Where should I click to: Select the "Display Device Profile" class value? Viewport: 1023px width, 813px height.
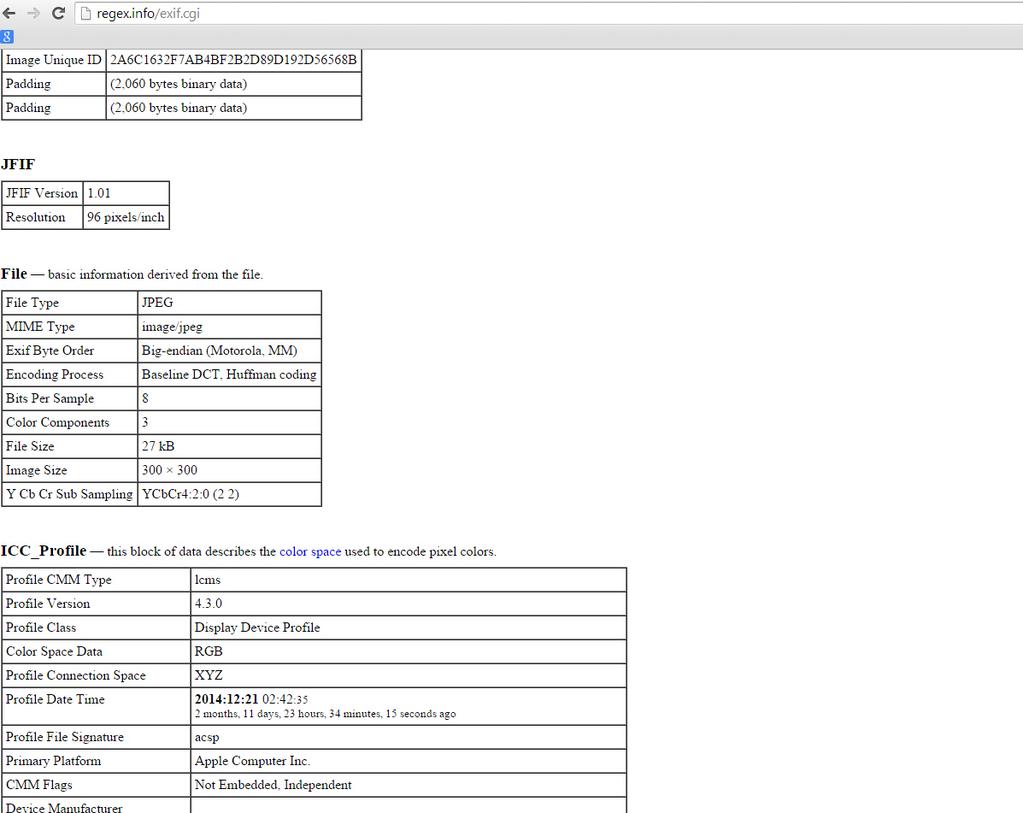tap(257, 628)
